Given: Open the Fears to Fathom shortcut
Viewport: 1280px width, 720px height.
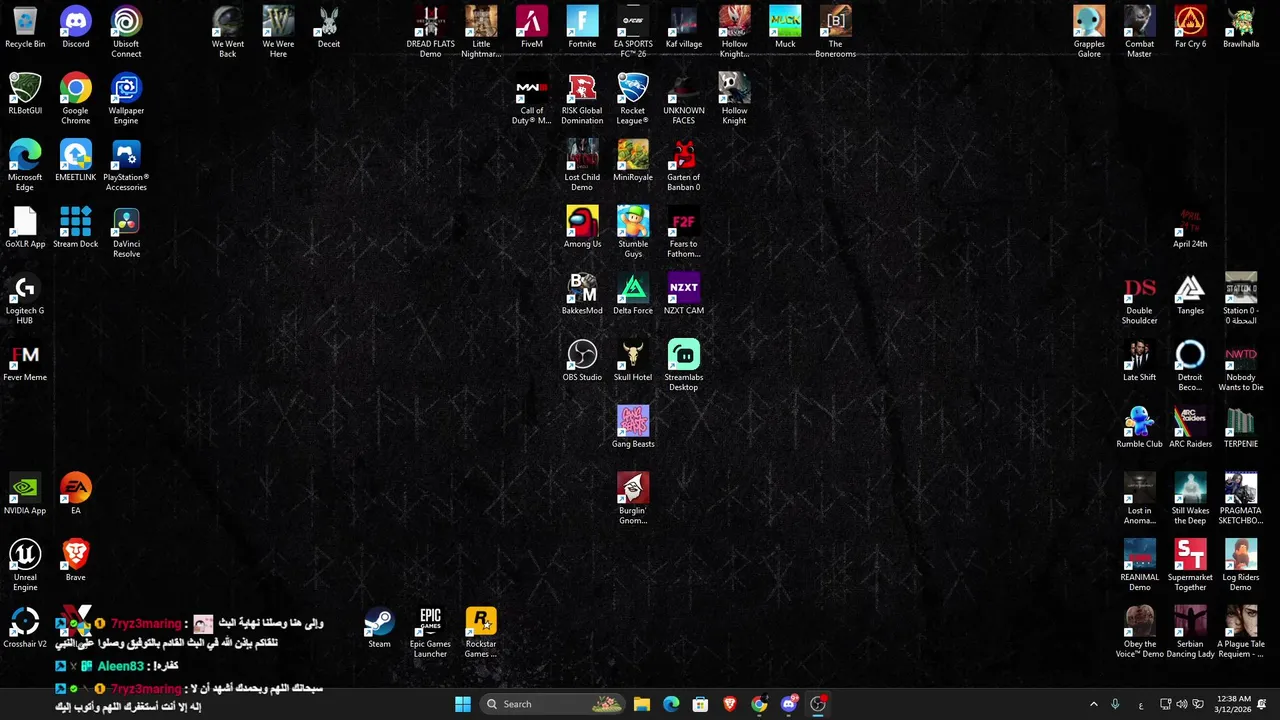Looking at the screenshot, I should click(684, 232).
